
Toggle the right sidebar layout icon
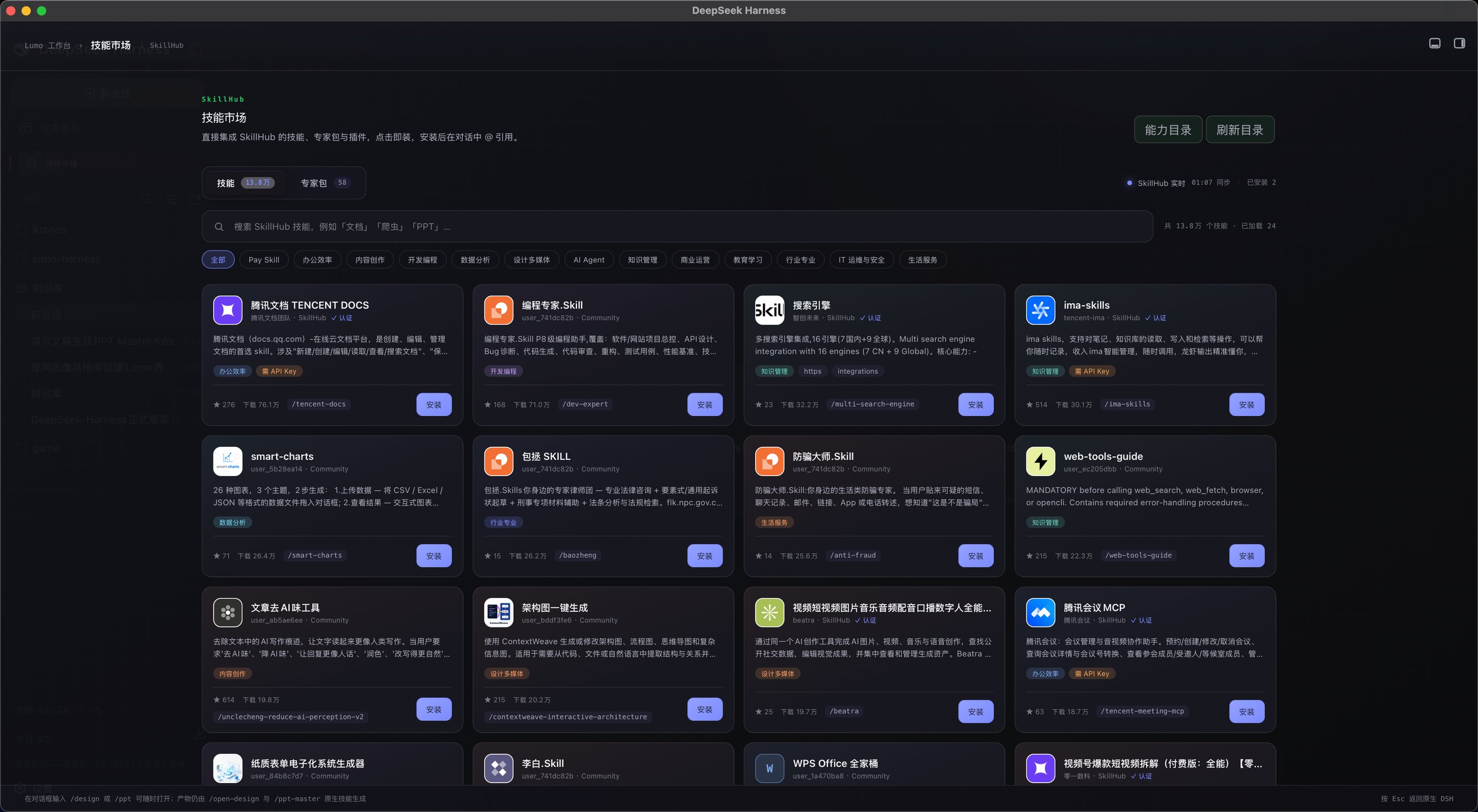tap(1459, 43)
